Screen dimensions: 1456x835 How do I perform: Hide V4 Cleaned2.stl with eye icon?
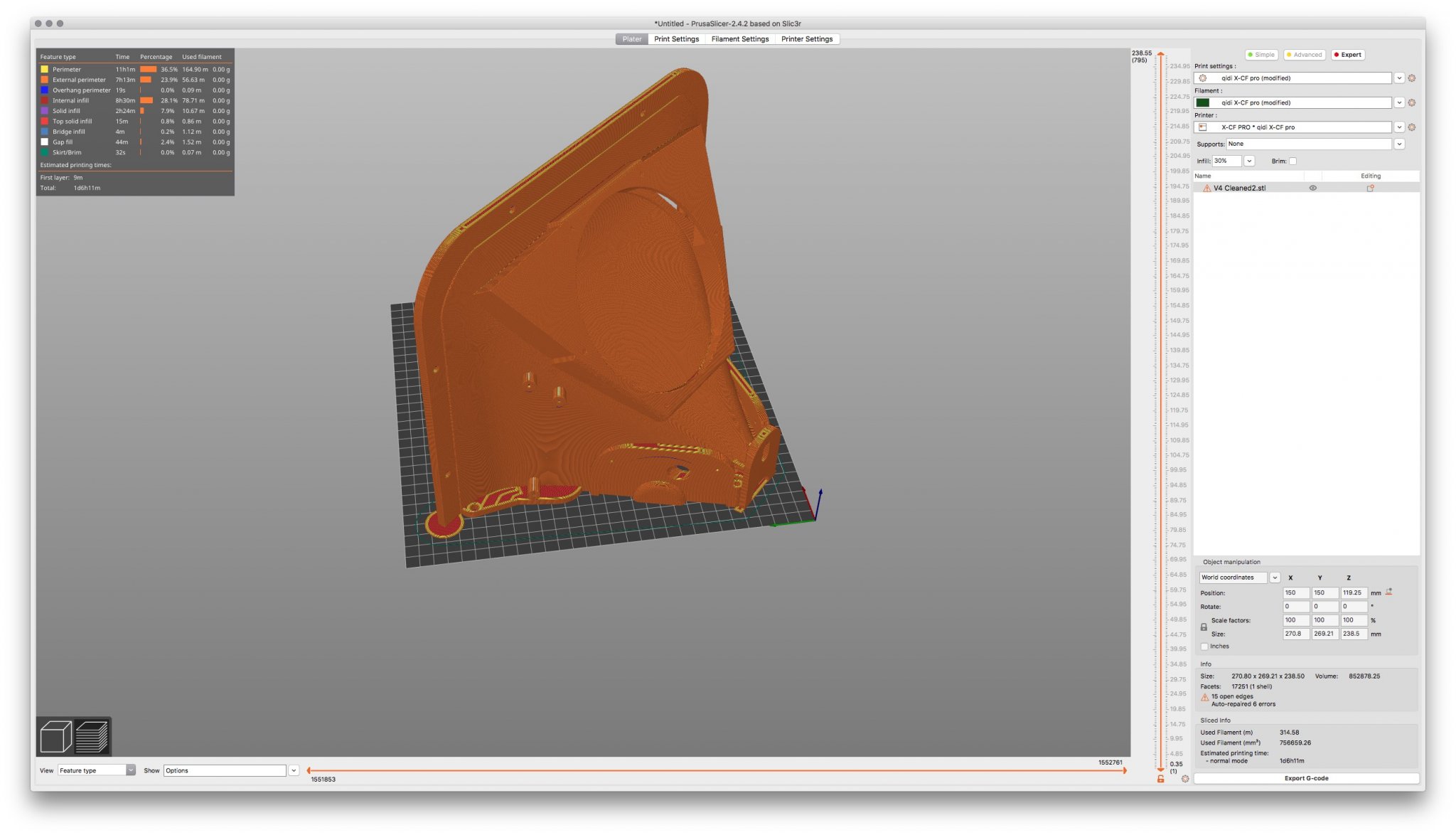pyautogui.click(x=1313, y=188)
